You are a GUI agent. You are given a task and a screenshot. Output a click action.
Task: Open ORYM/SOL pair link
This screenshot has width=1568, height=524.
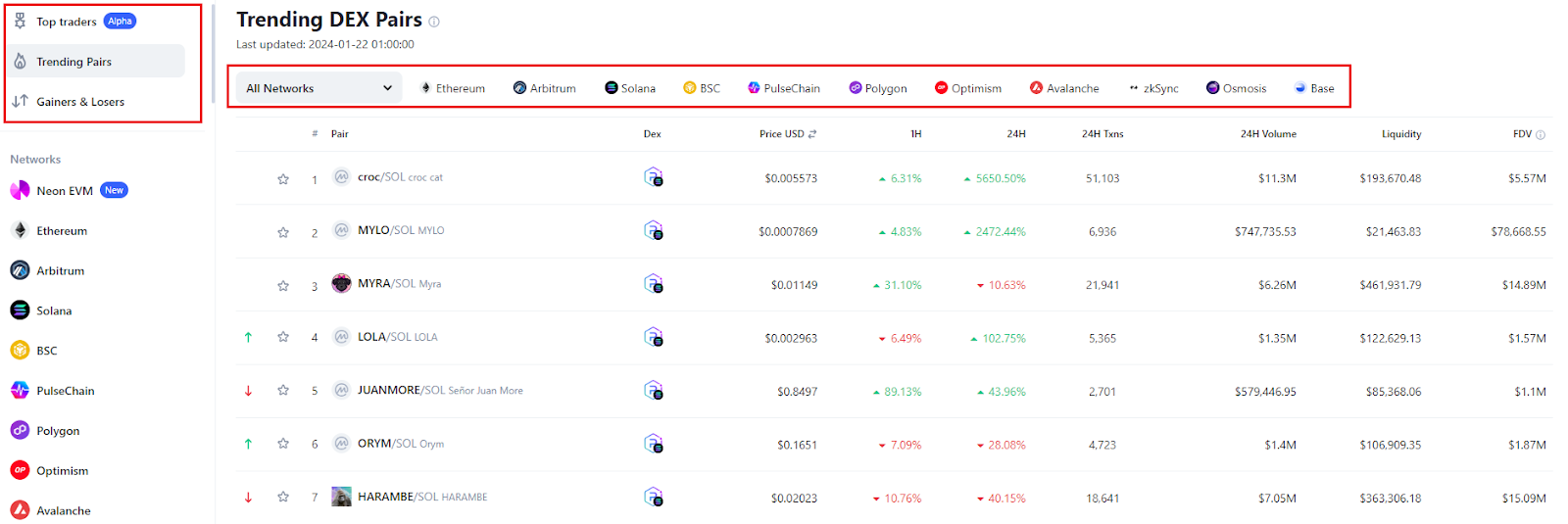(x=387, y=444)
